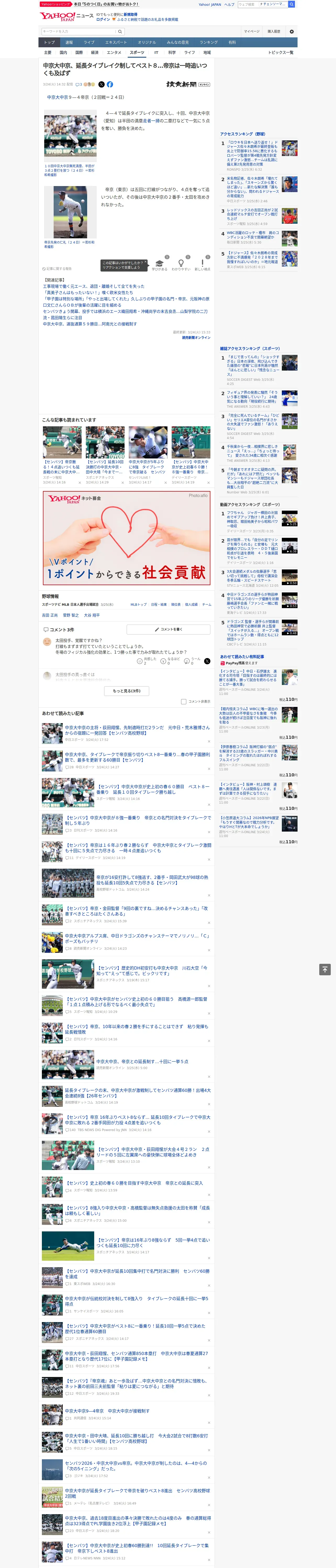Screen dimensions: 336x1568
Task: Open ふるさと納税 promo link
Action: pyautogui.click(x=148, y=20)
